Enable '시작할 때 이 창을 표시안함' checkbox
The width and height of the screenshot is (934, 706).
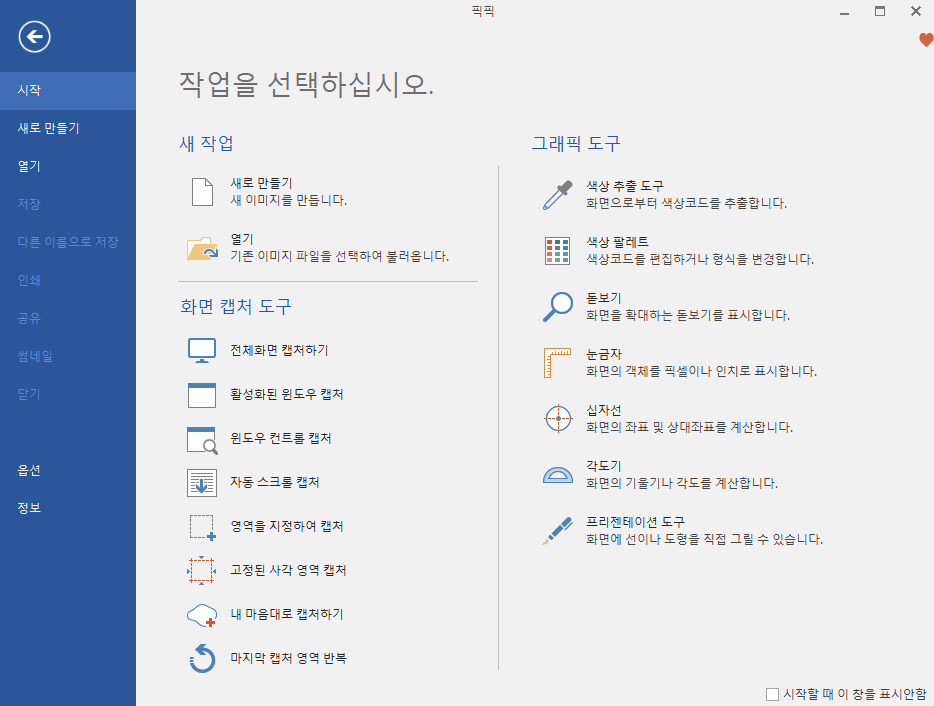point(771,692)
